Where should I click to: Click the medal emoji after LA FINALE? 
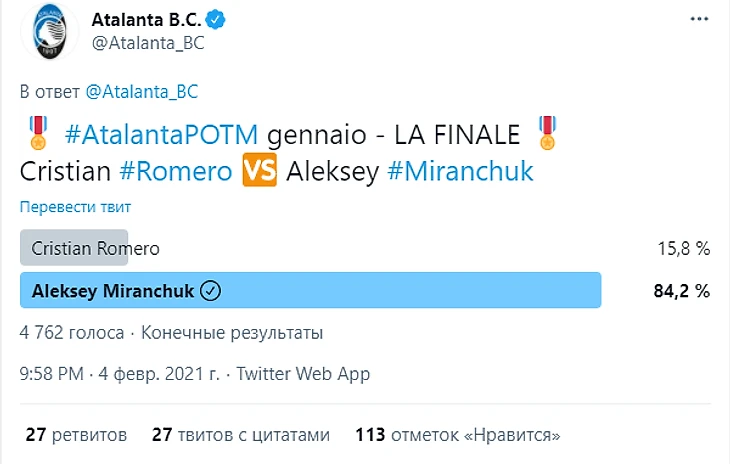click(x=546, y=133)
